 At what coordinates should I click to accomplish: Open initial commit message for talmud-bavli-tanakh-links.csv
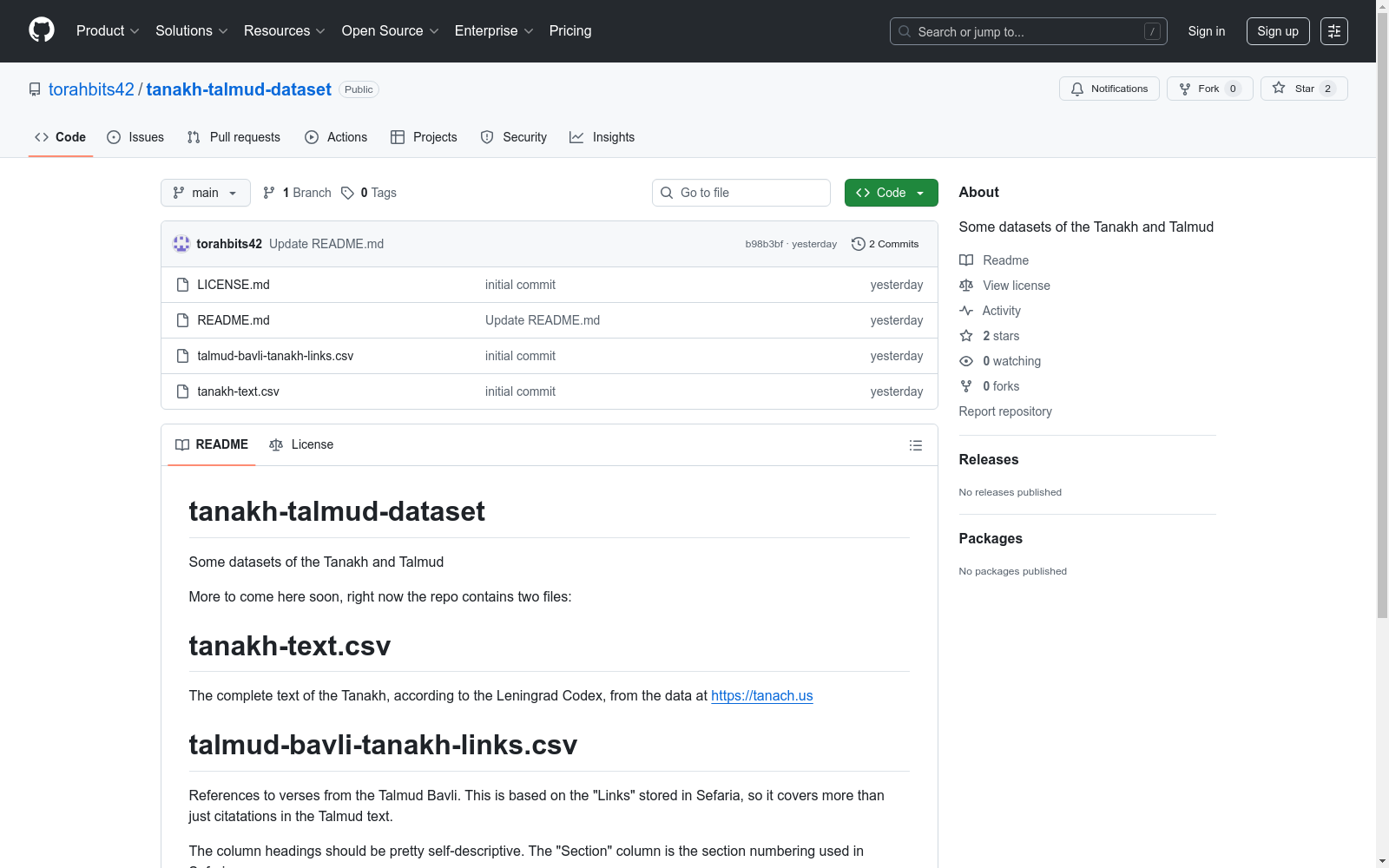[520, 356]
